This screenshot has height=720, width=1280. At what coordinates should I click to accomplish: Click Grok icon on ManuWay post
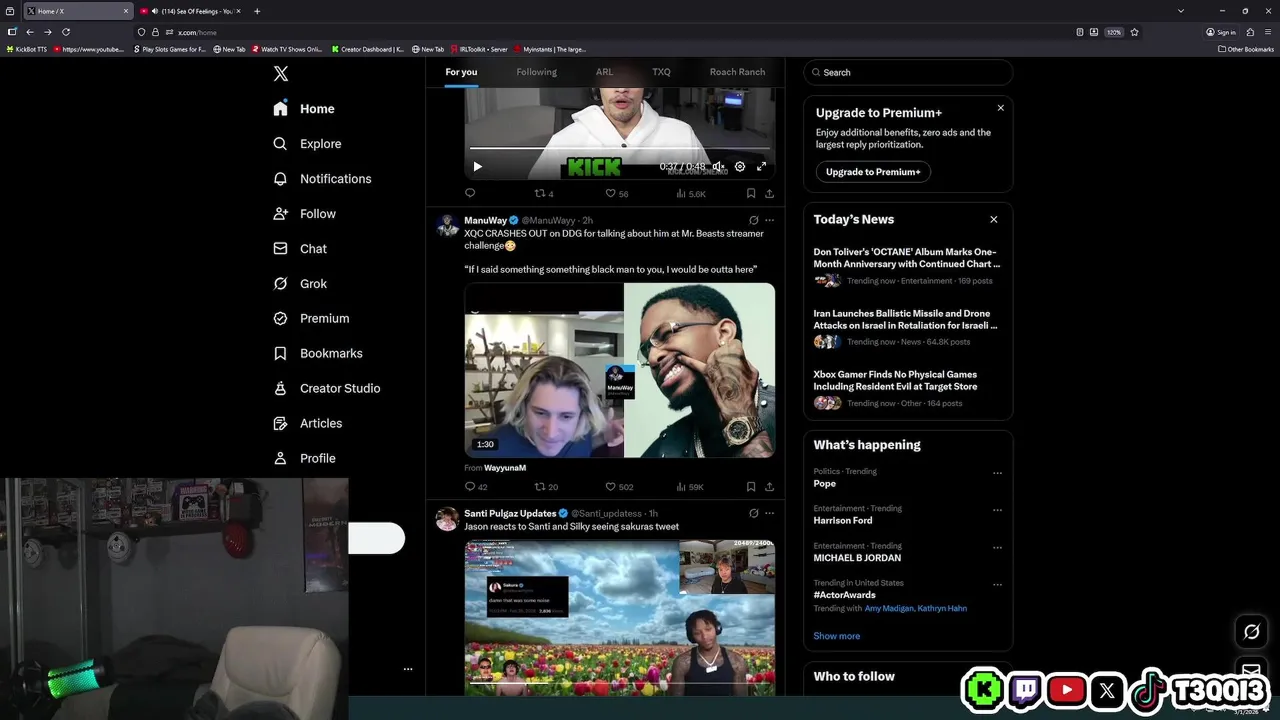tap(753, 220)
